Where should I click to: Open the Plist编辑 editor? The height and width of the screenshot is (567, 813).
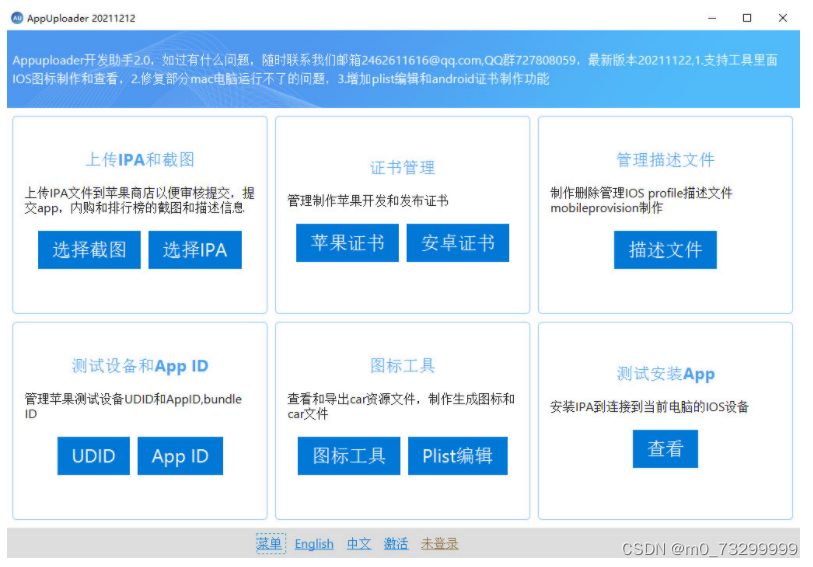[x=458, y=456]
